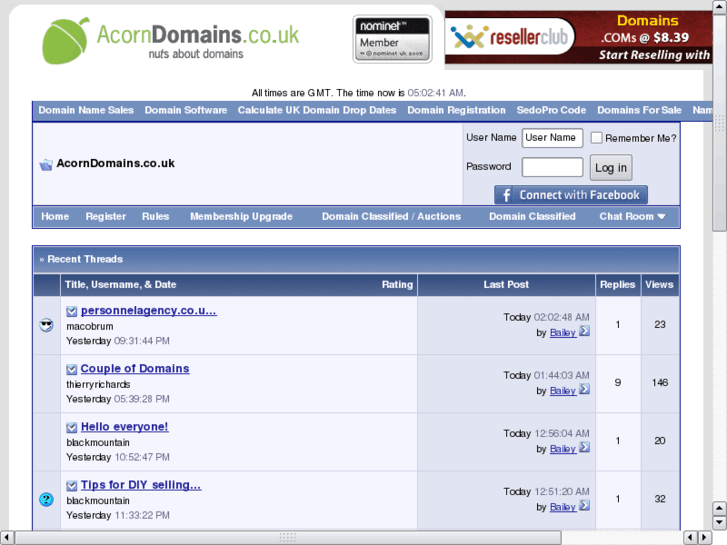Focus the Password input field
Viewport: 727px width, 545px height.
point(552,167)
